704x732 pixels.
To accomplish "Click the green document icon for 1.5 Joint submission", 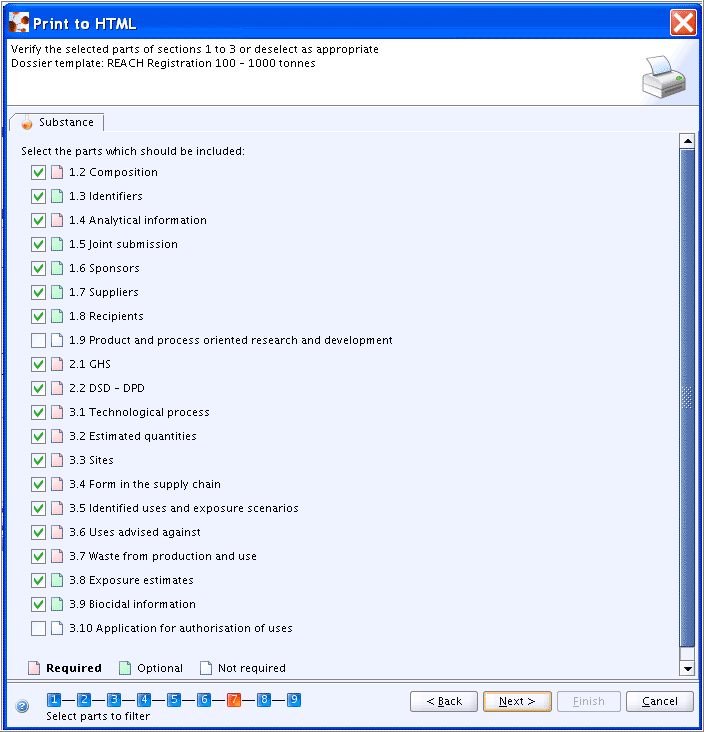I will coord(57,244).
